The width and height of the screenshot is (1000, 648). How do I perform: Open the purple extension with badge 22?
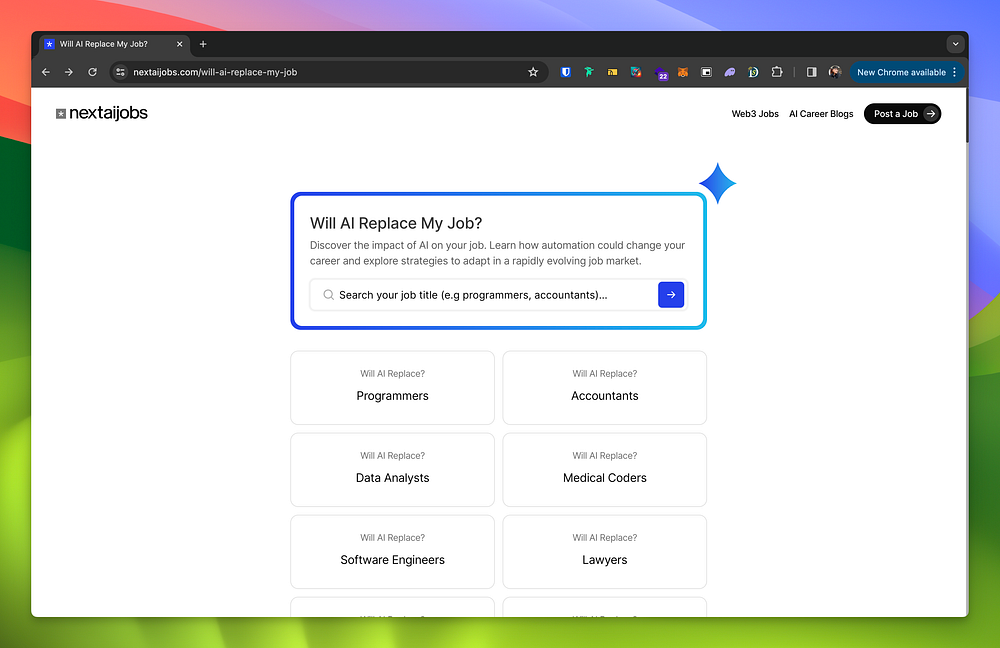661,73
